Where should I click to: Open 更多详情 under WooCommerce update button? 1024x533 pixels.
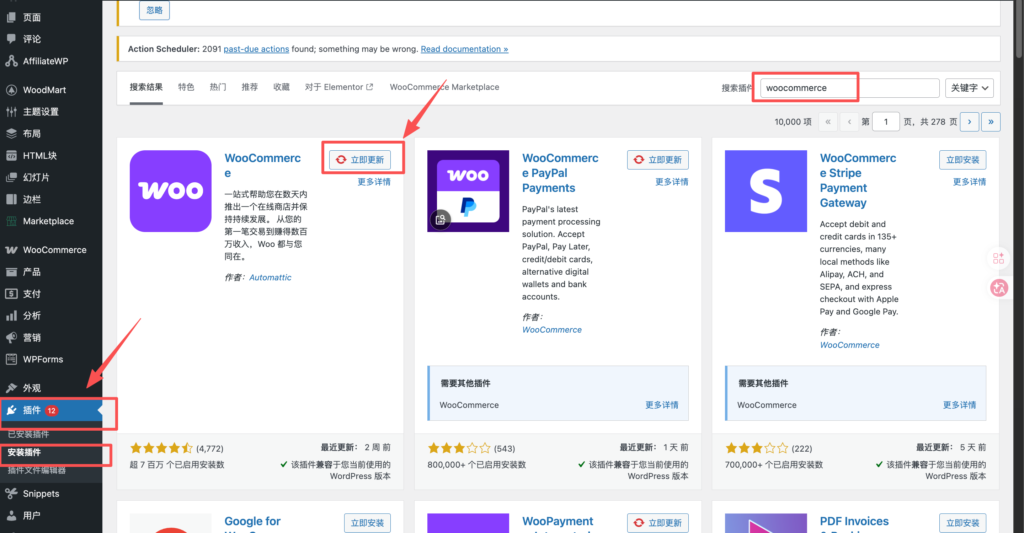[374, 182]
